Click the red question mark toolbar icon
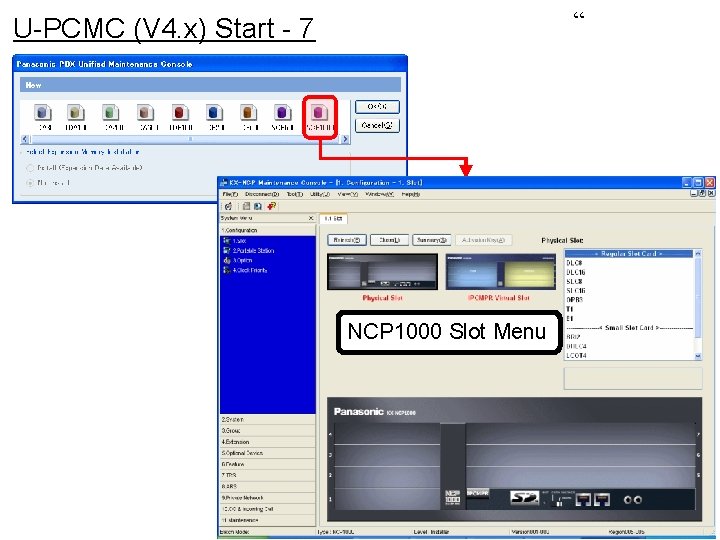720x540 pixels. [x=271, y=206]
